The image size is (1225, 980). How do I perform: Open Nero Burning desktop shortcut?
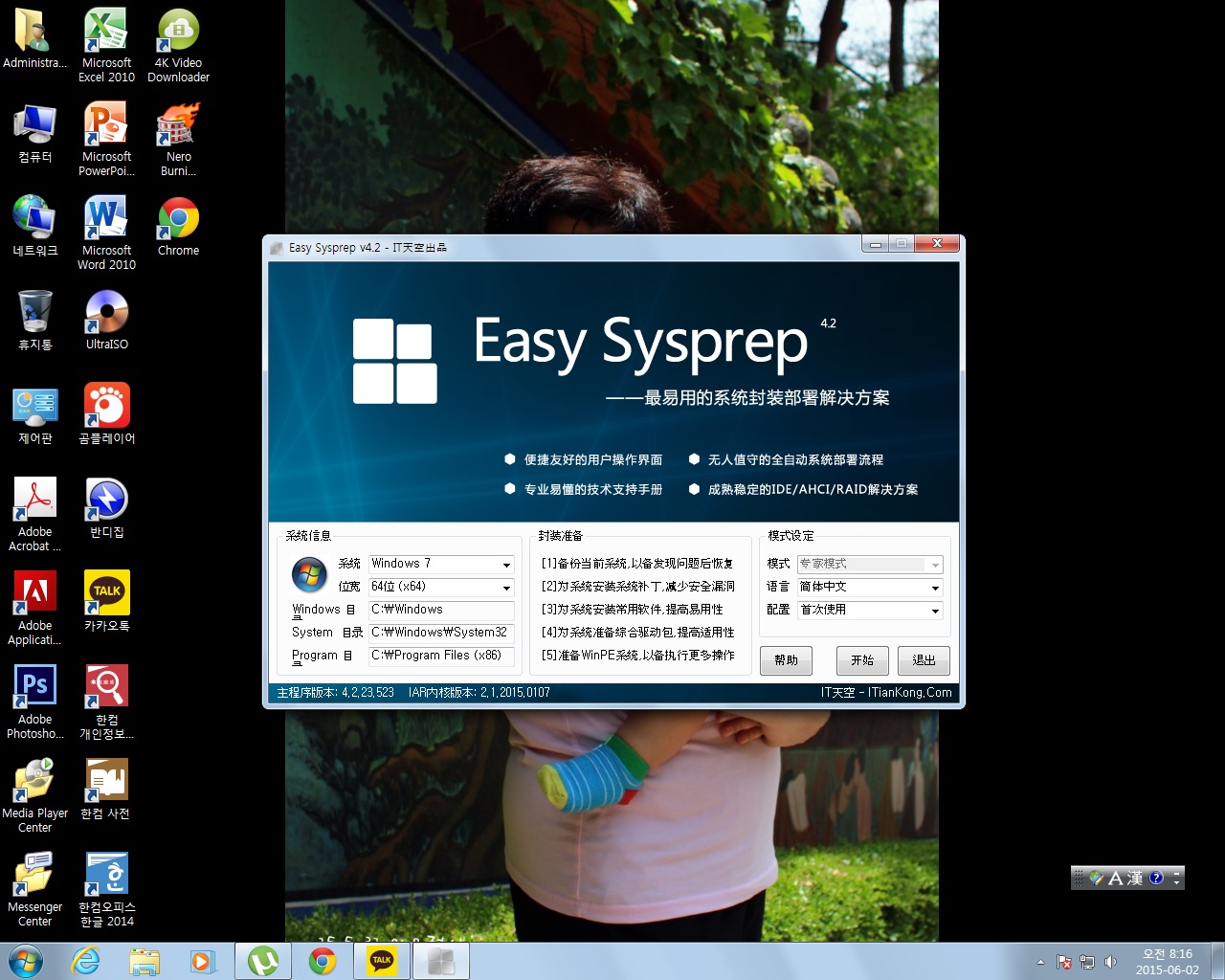pos(178,139)
